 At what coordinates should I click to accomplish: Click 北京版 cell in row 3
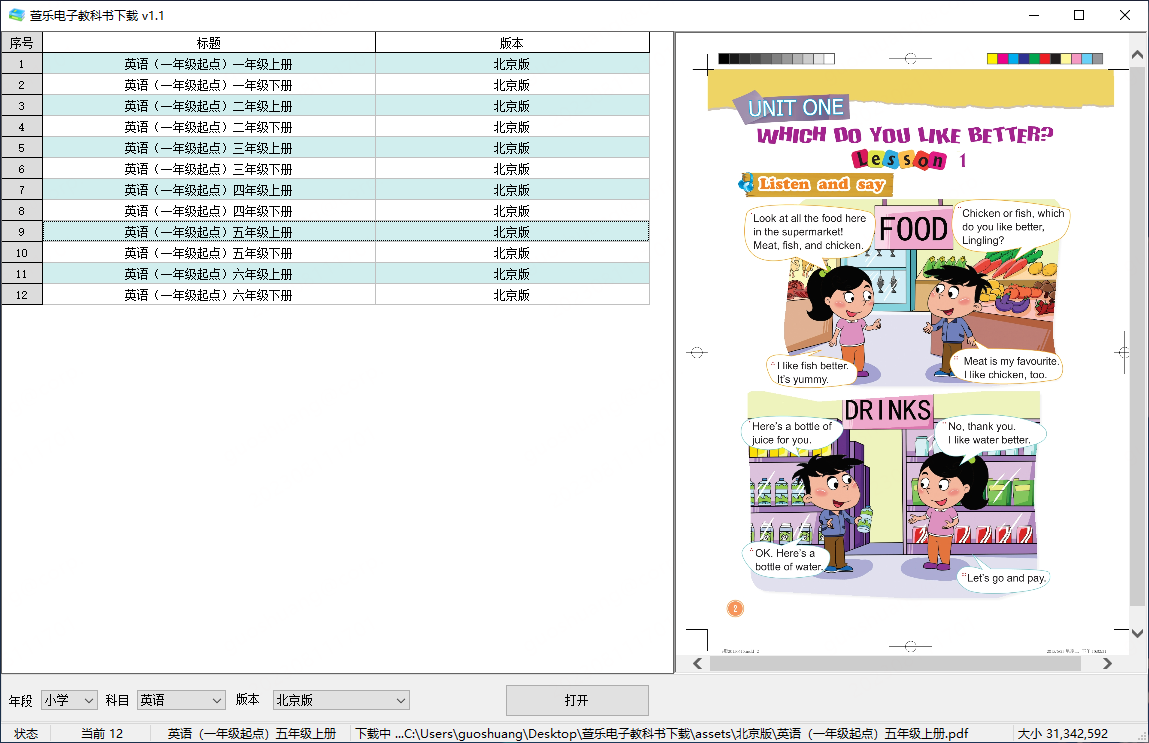click(512, 106)
